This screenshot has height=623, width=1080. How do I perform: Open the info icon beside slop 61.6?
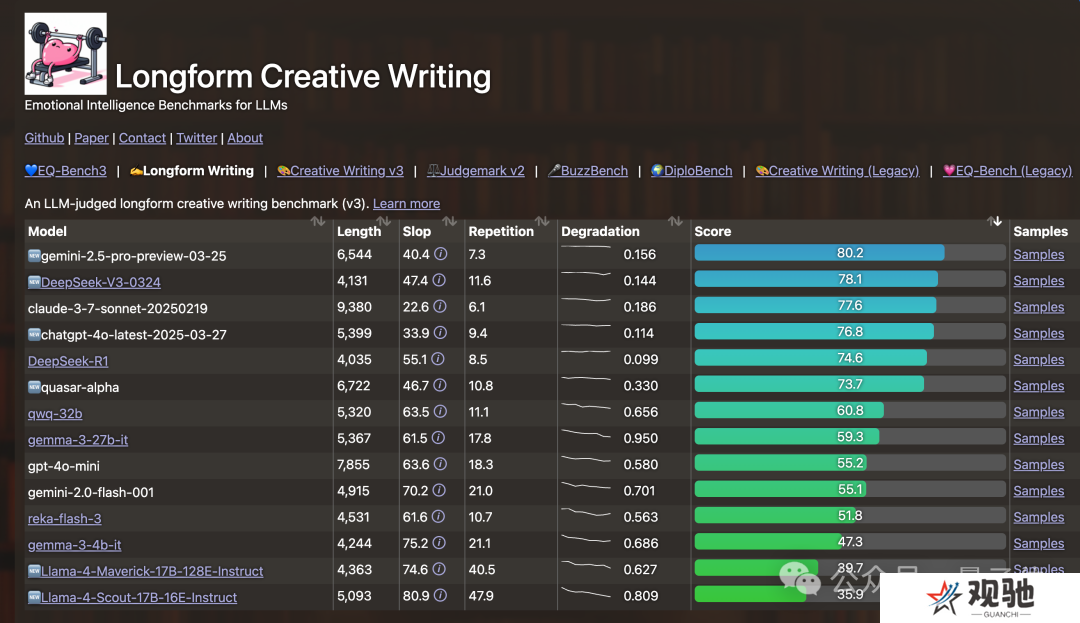tap(438, 516)
